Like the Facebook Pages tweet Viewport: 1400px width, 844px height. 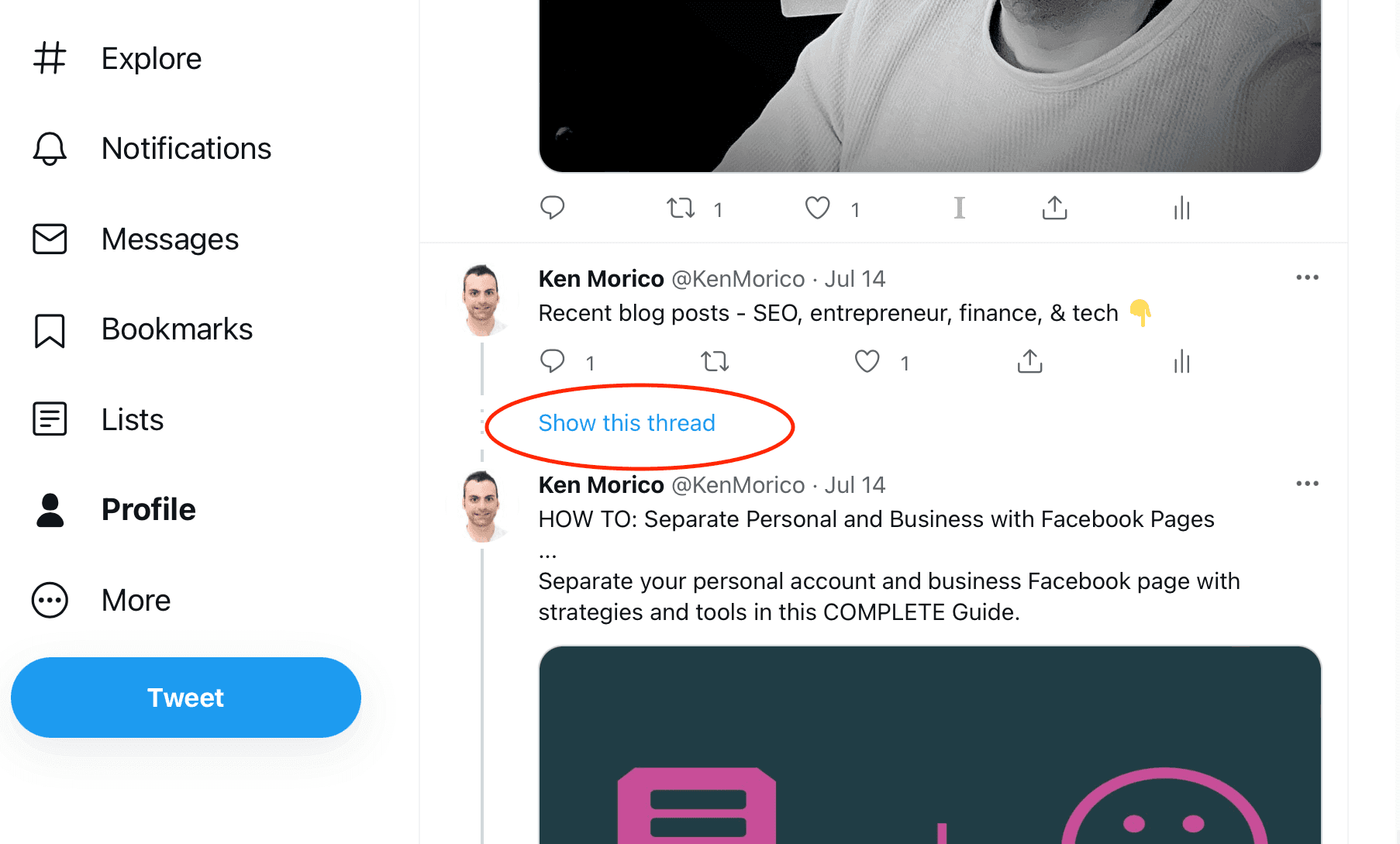coord(867,360)
